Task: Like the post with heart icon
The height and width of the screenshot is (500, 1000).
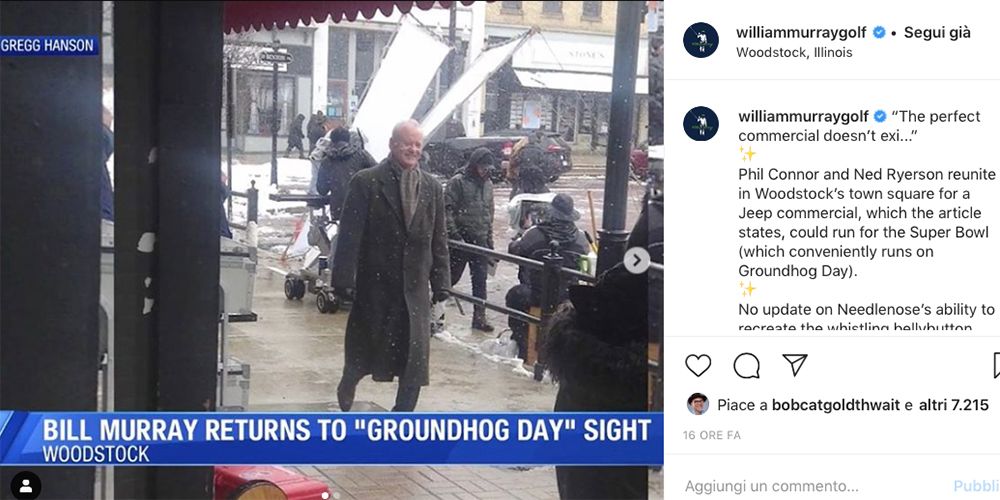Action: tap(698, 365)
